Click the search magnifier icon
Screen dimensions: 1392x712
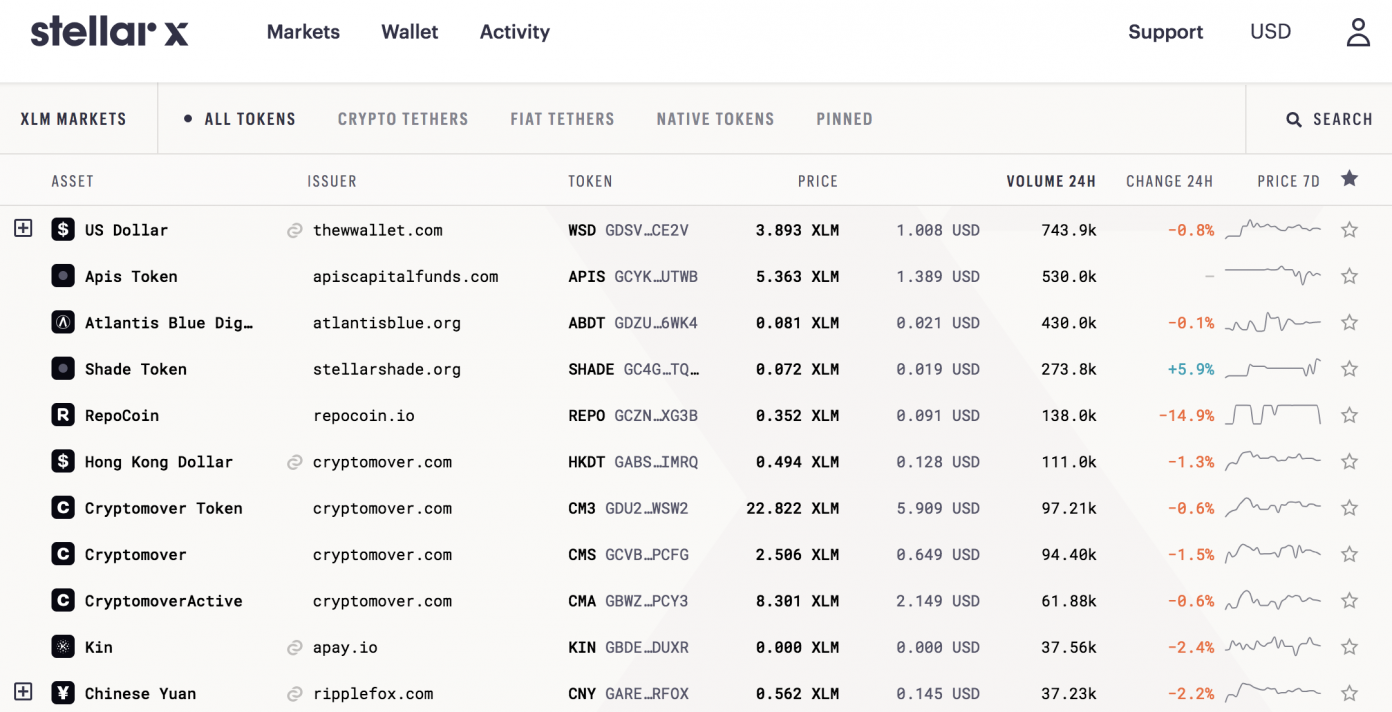point(1293,119)
